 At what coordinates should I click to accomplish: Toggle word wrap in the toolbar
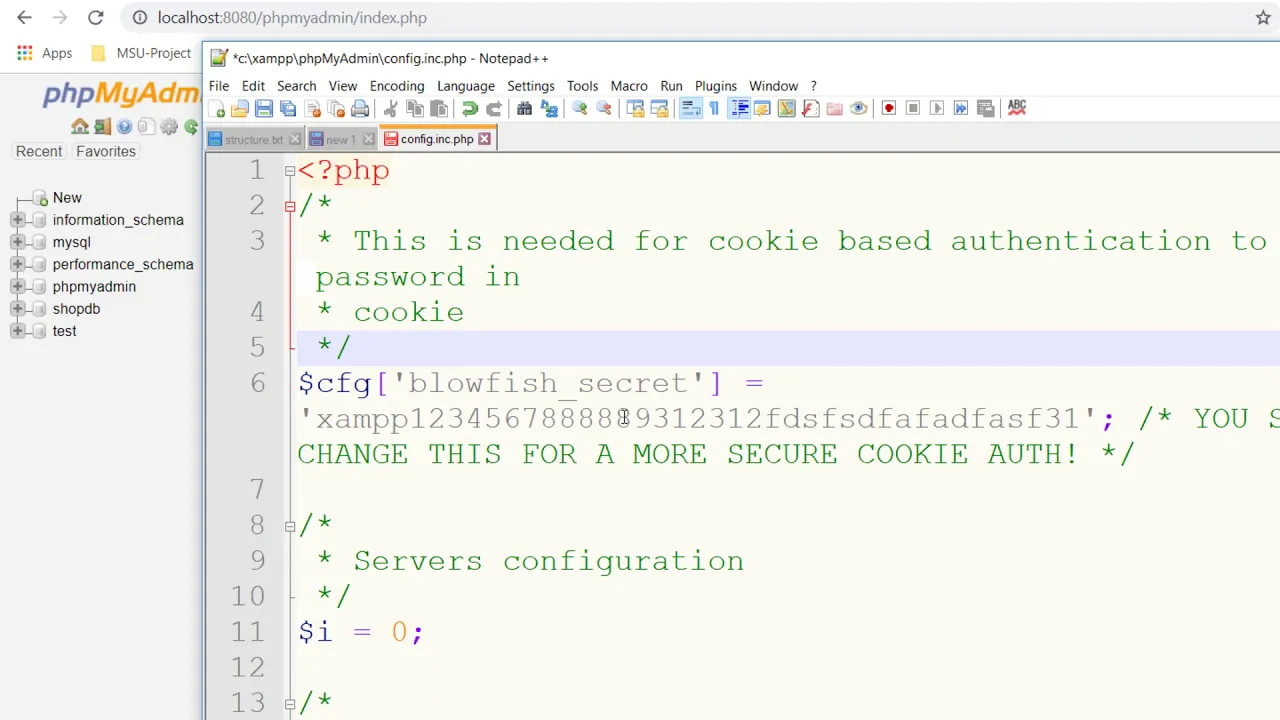[x=690, y=108]
